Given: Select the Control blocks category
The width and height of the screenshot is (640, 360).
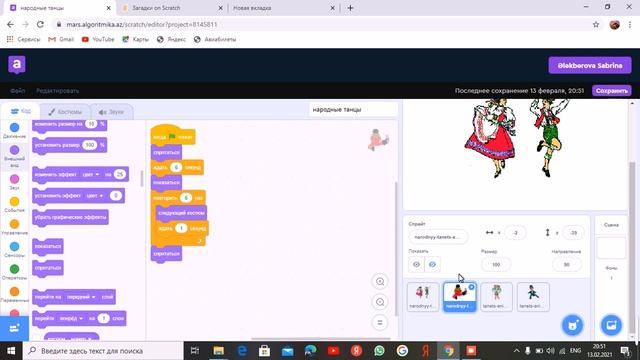Looking at the screenshot, I should (x=14, y=227).
